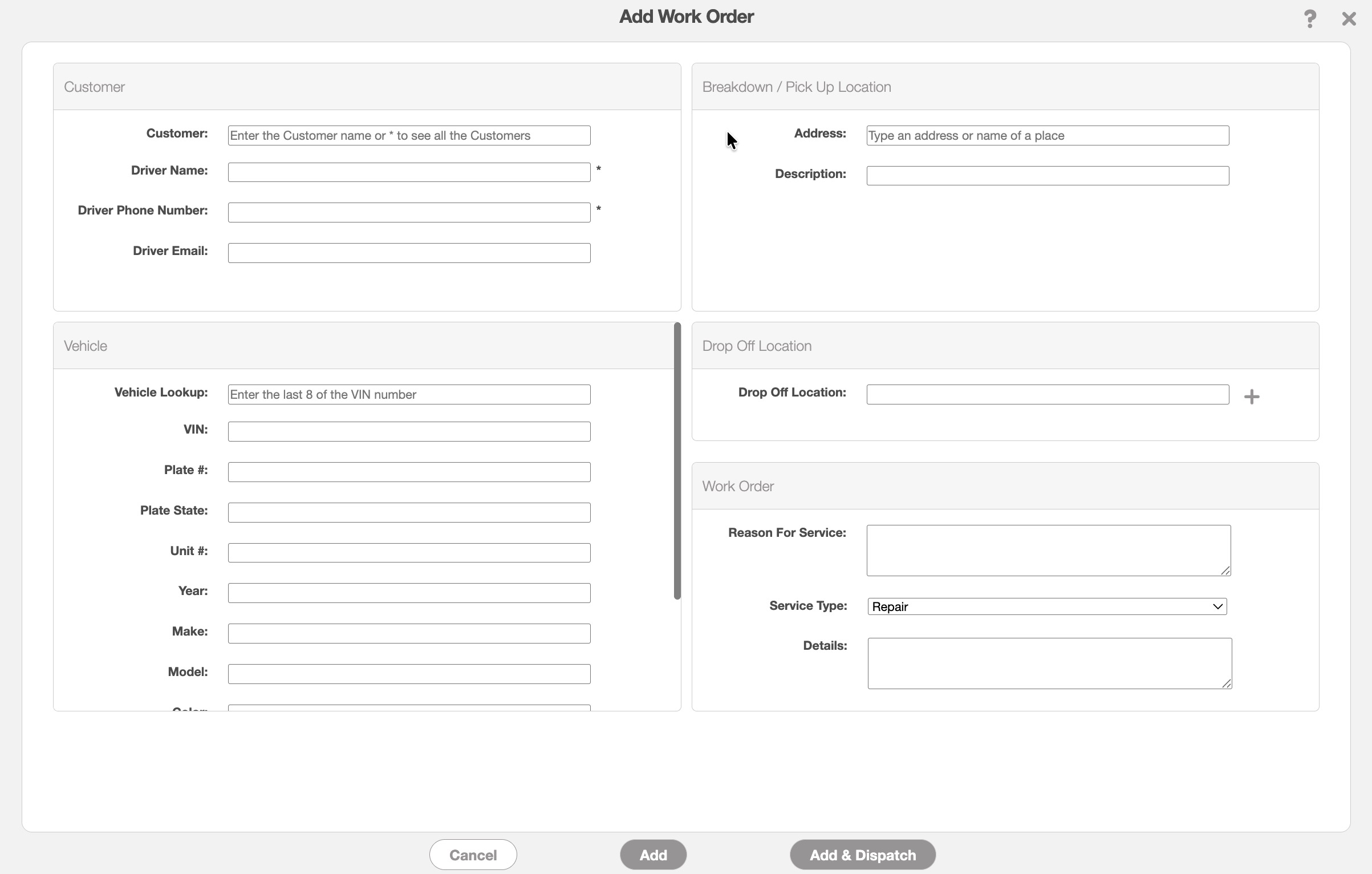Click into the Driver Email field
Screen dimensions: 1372x874
(409, 253)
